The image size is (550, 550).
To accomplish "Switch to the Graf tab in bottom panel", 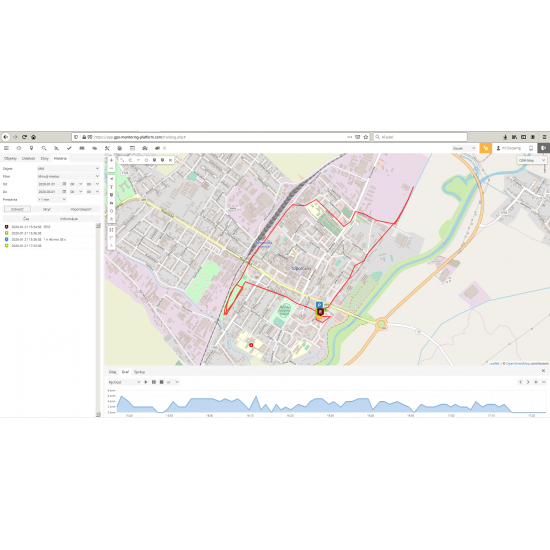I will 125,372.
